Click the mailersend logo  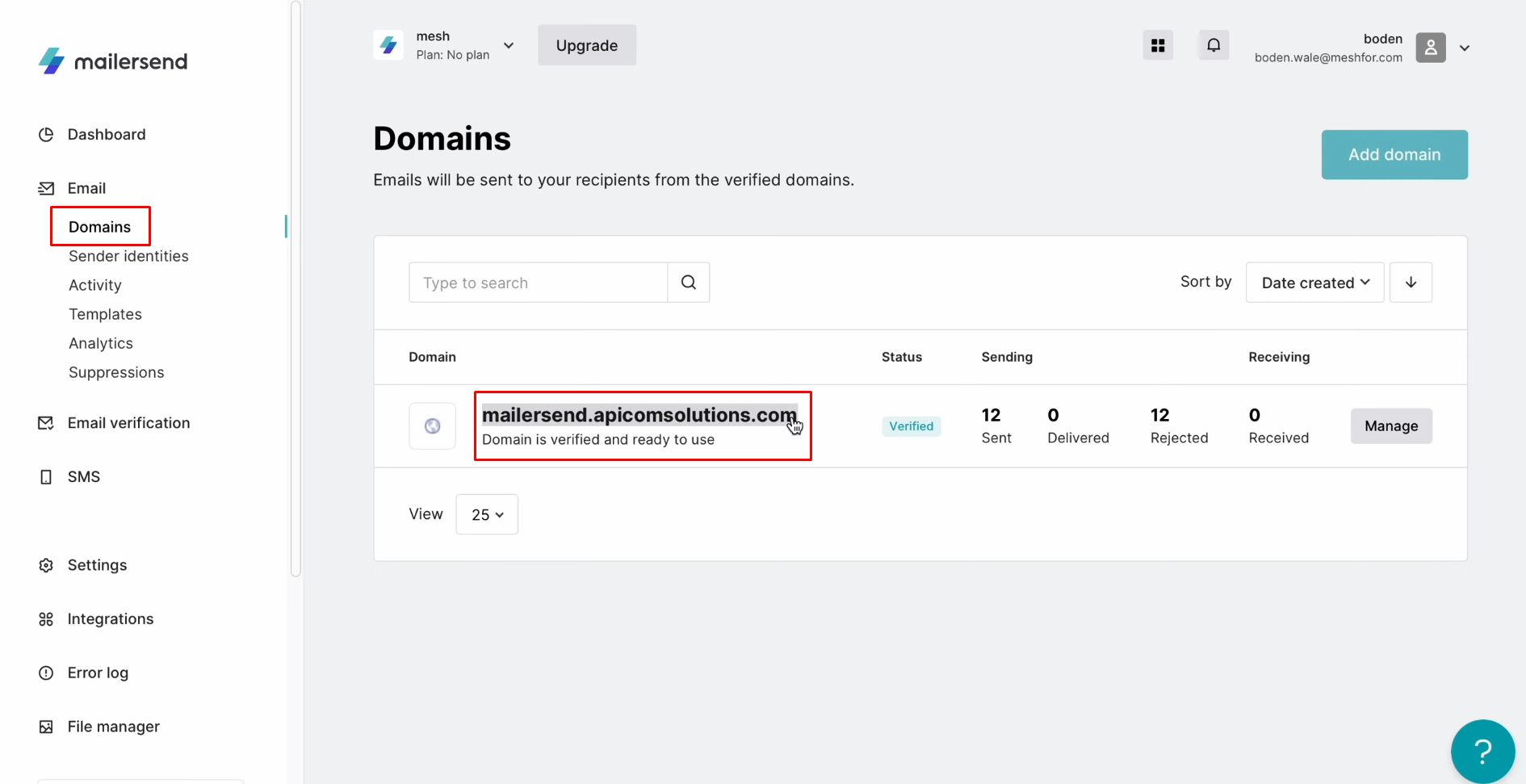[x=113, y=61]
